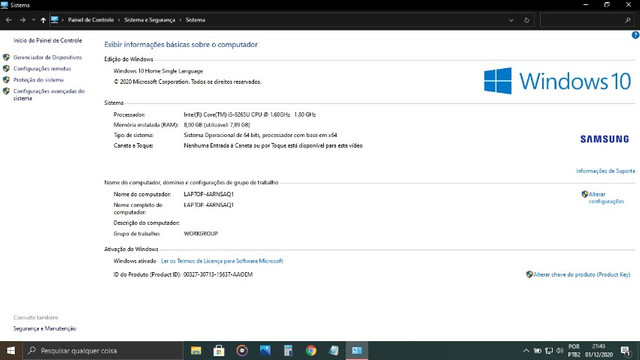Open Sistema e Segurança breadcrumb
This screenshot has width=640, height=360.
[x=149, y=20]
